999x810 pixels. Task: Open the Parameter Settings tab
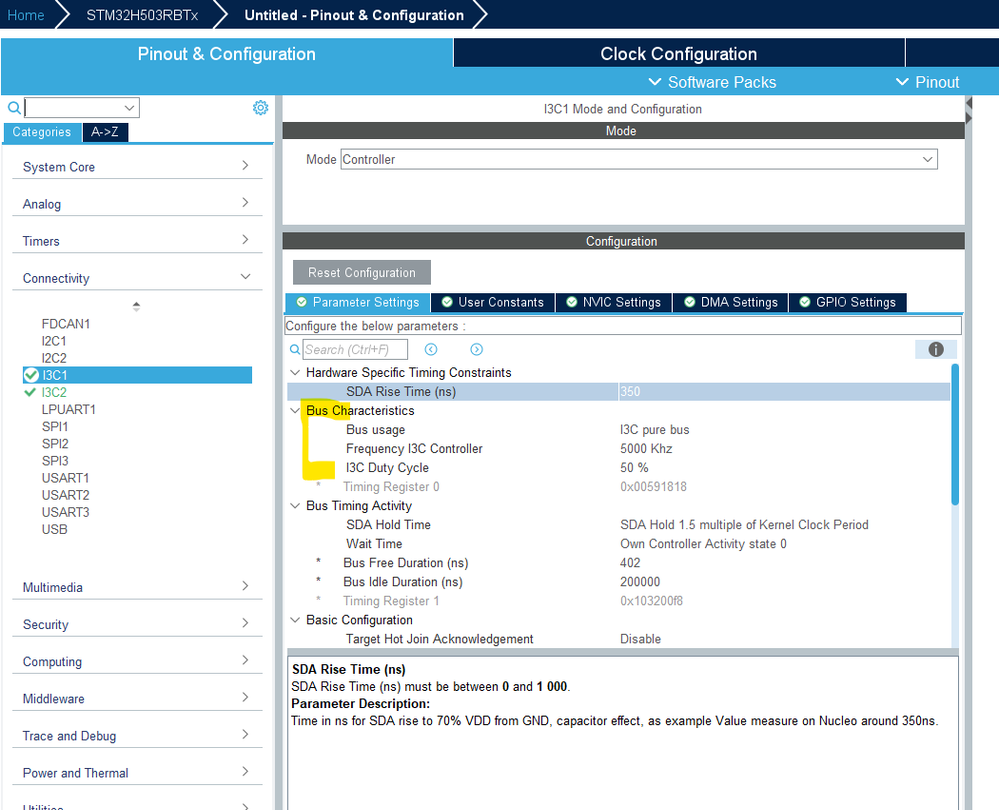coord(357,302)
